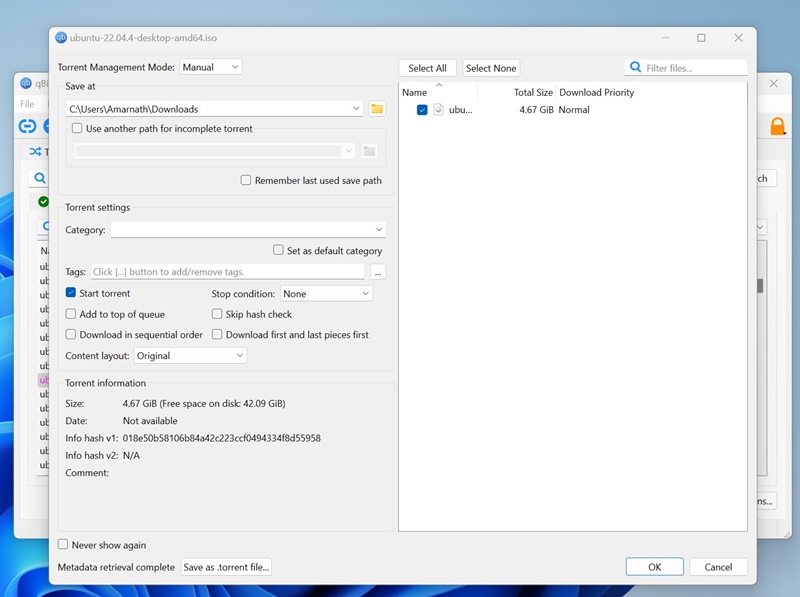Close the add torrent dialog
This screenshot has height=597, width=800.
738,38
